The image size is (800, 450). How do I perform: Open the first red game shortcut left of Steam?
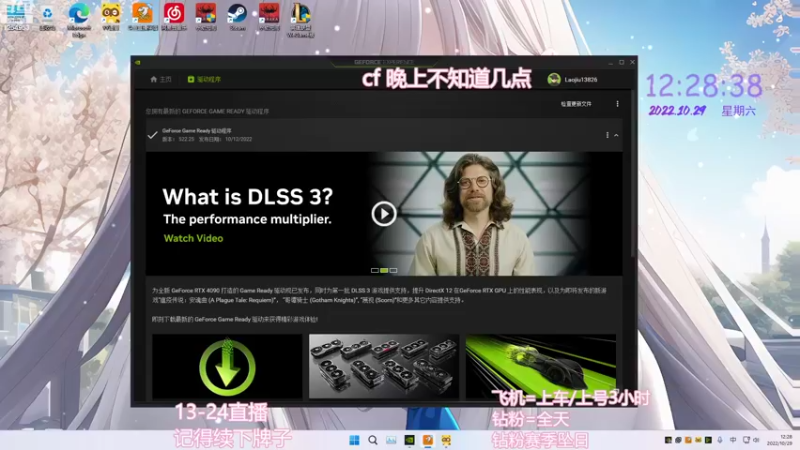[206, 17]
